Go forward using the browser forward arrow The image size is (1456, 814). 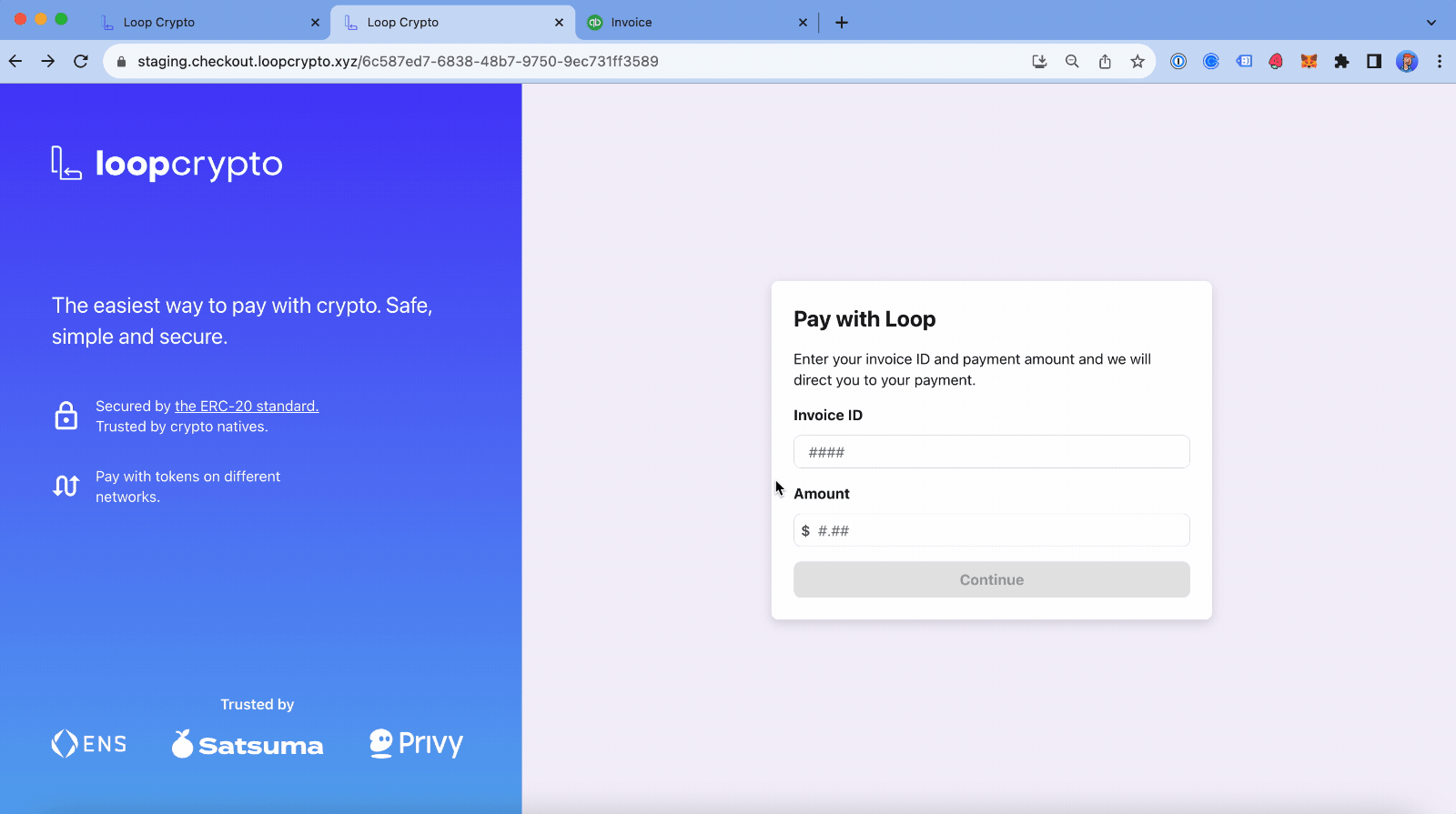pyautogui.click(x=48, y=61)
